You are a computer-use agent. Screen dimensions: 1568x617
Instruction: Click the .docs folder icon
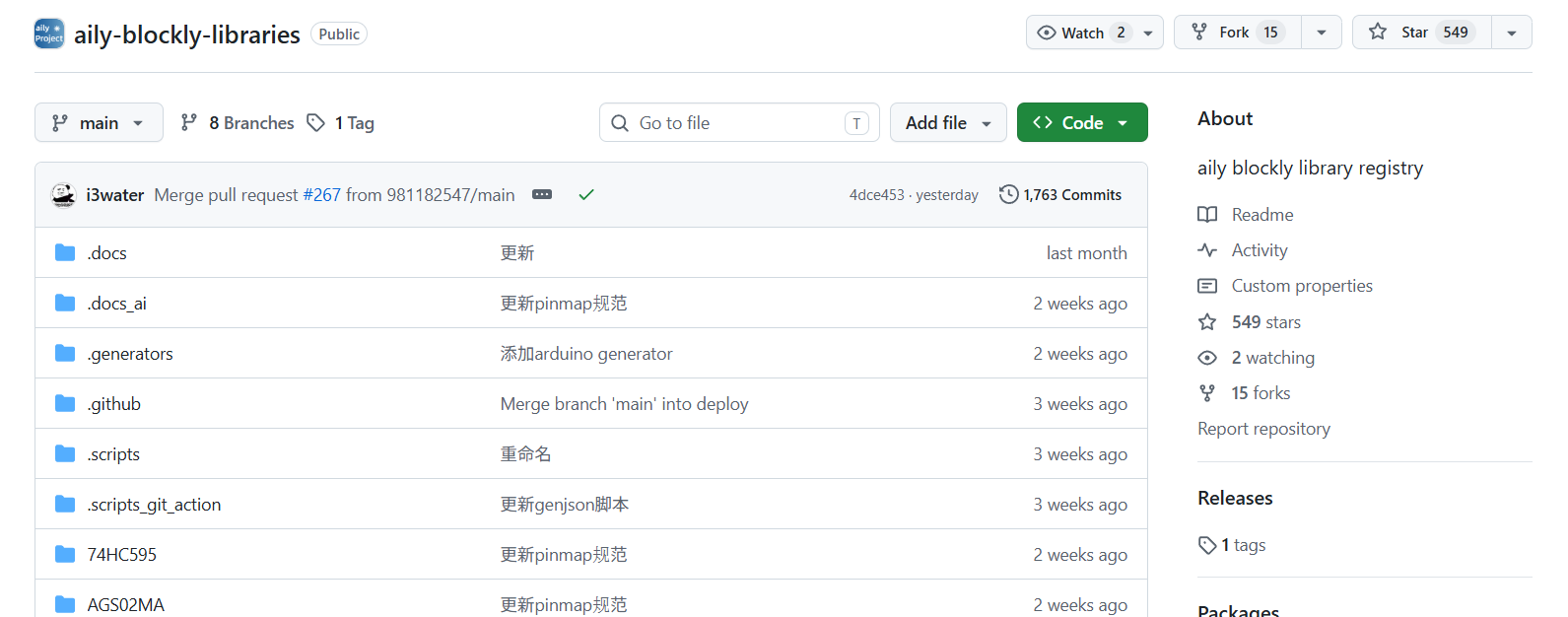[x=65, y=252]
